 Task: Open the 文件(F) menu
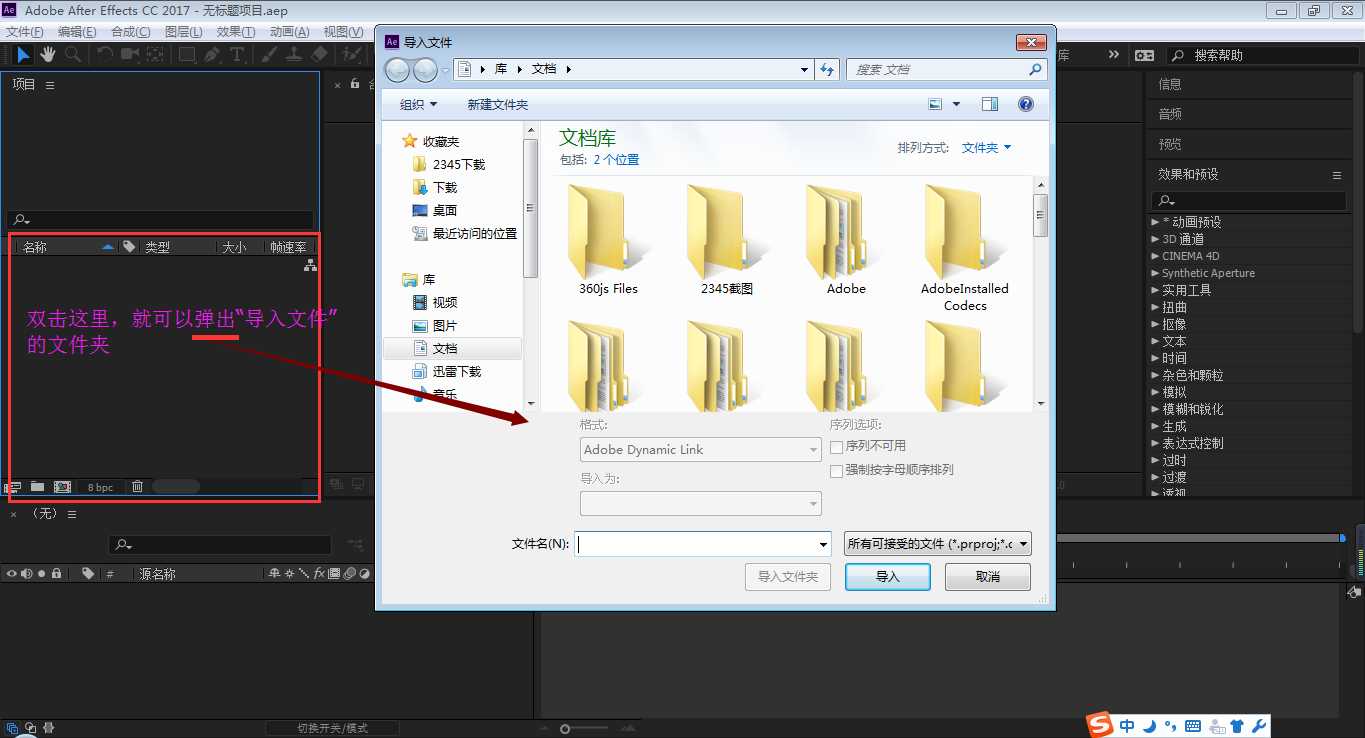pyautogui.click(x=24, y=32)
